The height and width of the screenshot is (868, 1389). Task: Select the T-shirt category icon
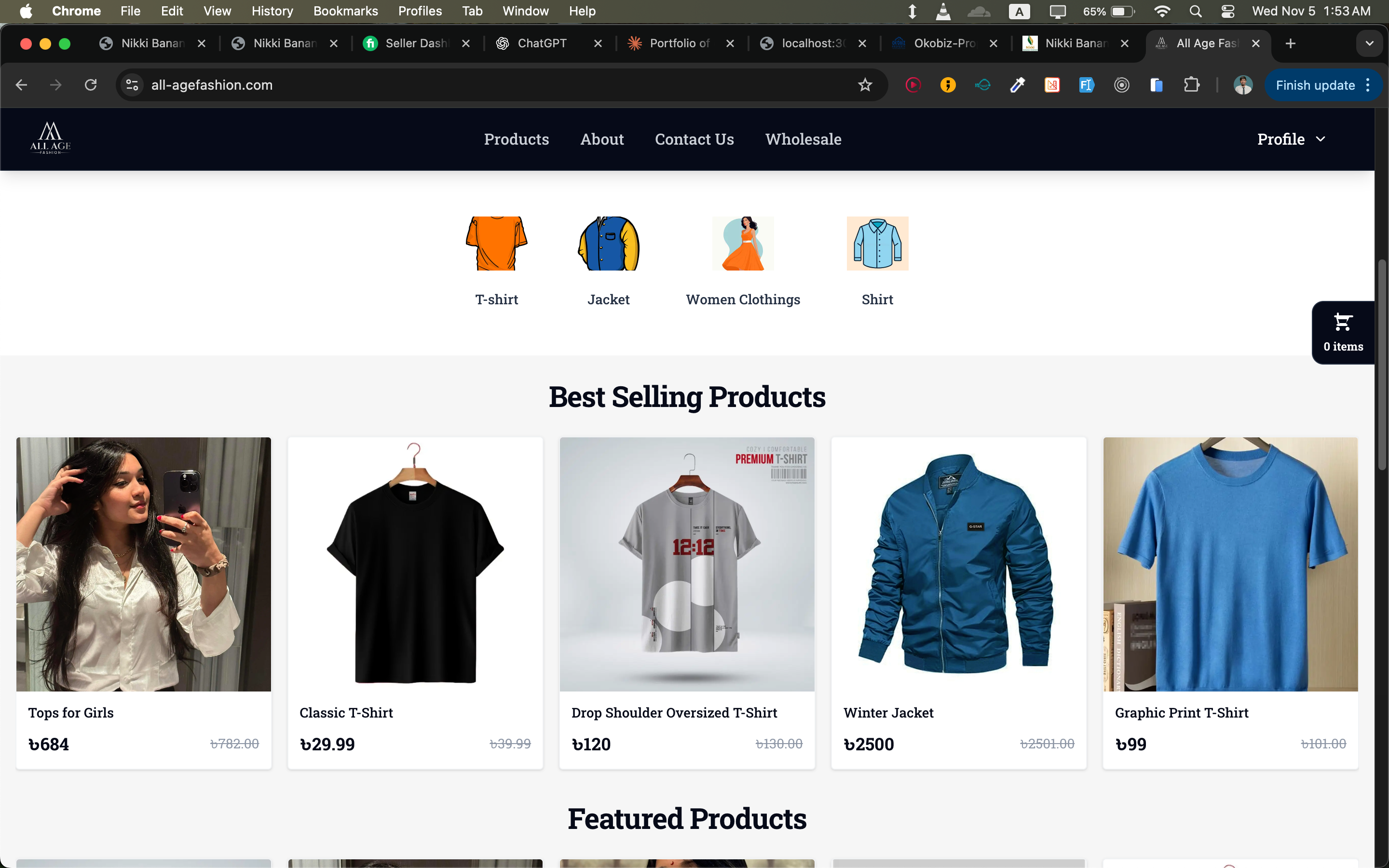(x=496, y=244)
